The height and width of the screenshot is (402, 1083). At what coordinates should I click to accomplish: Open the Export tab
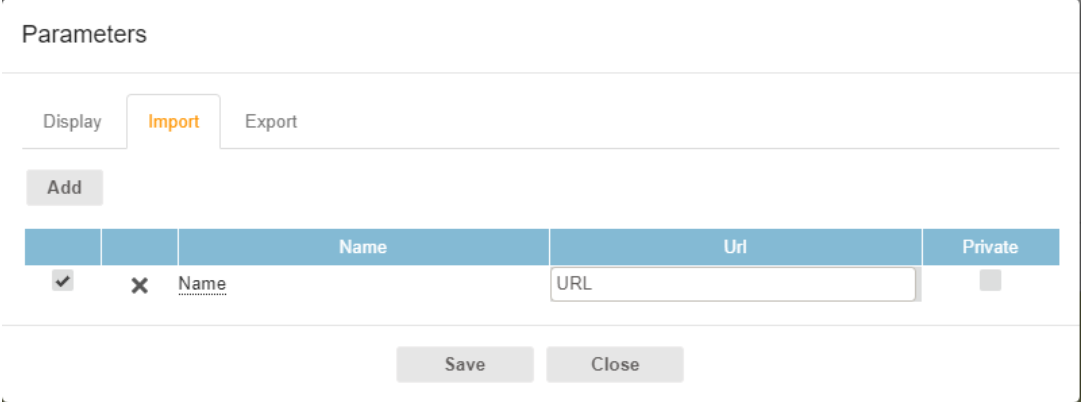271,122
